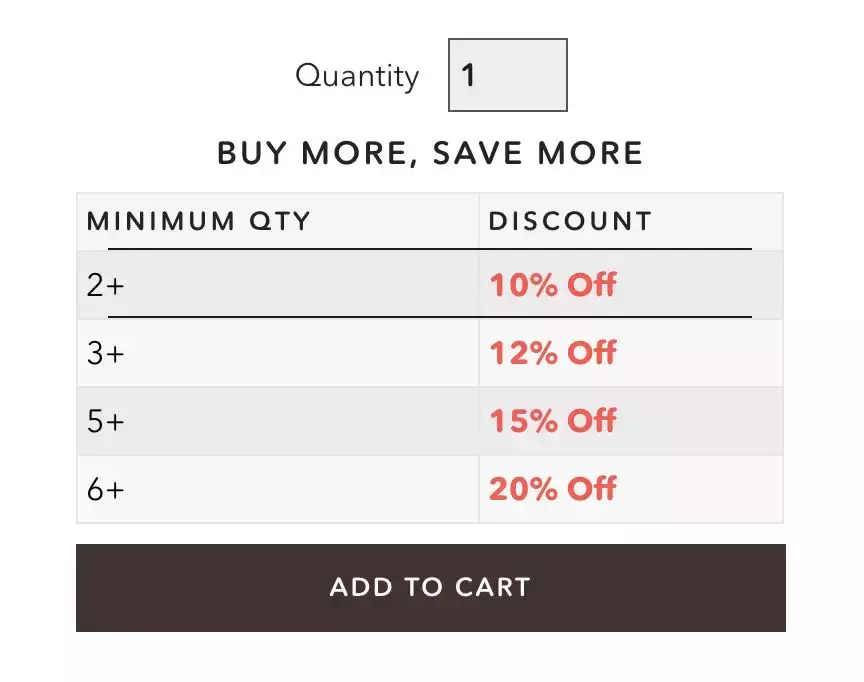
Task: Click the Quantity label
Action: tap(357, 76)
